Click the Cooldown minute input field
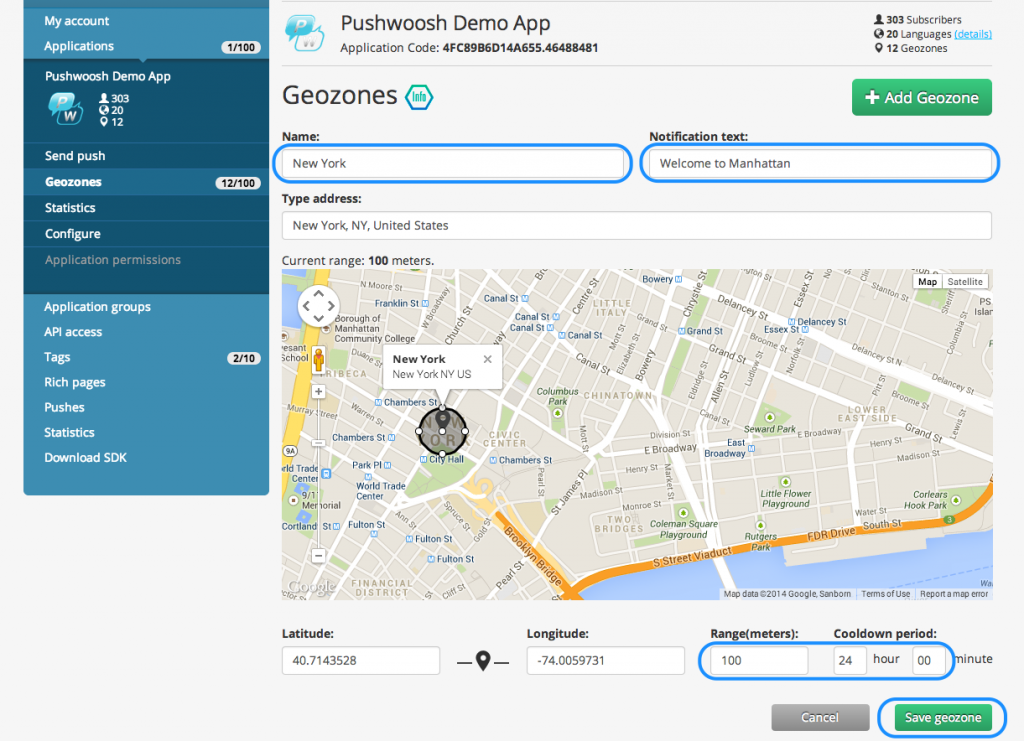Screen dimensions: 1024x741 (x=928, y=661)
